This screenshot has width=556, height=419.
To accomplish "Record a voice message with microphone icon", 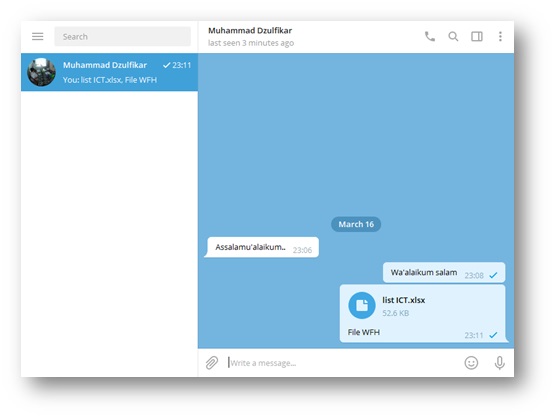I will pos(500,363).
